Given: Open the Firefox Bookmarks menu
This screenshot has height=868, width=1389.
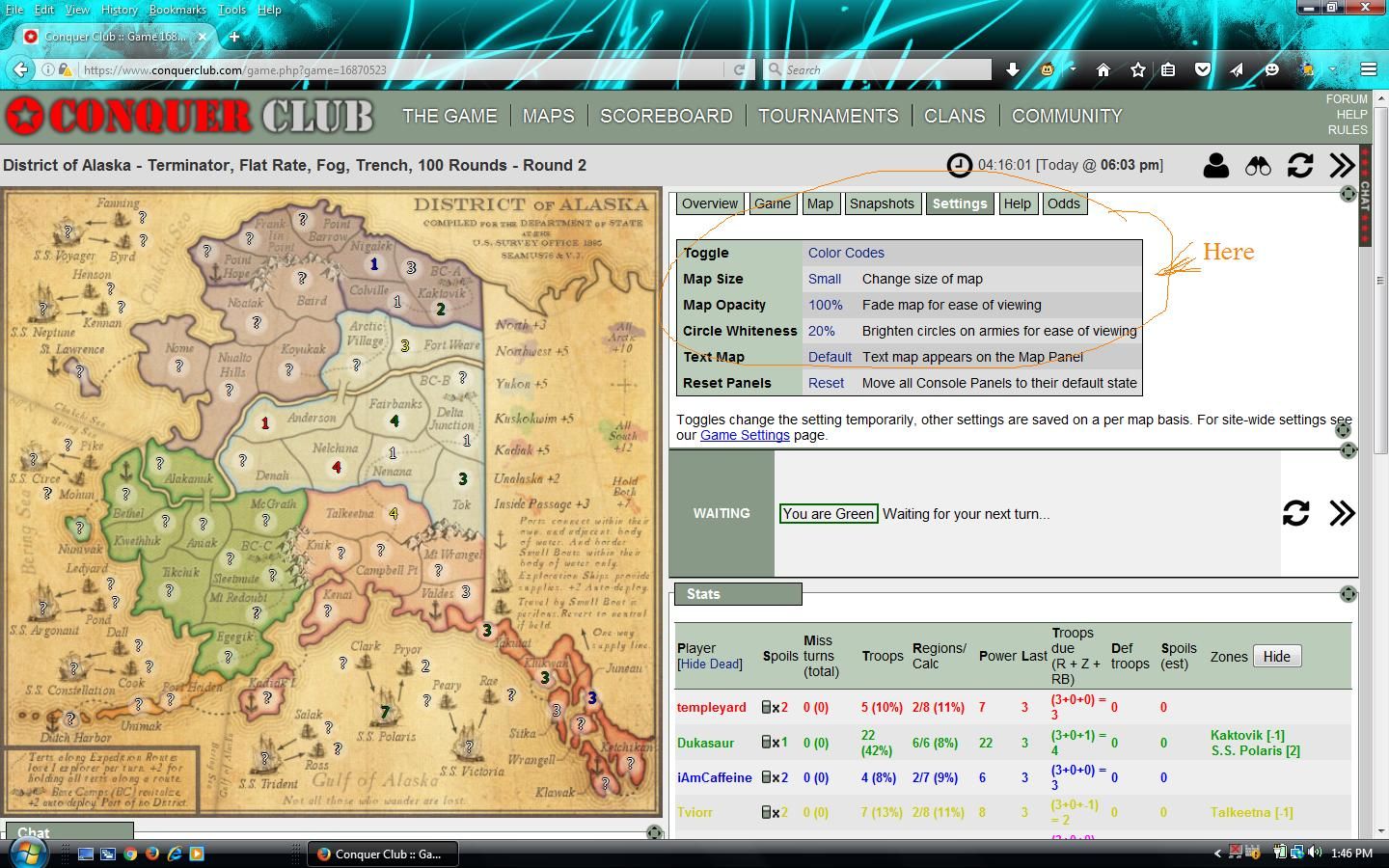Looking at the screenshot, I should click(177, 10).
